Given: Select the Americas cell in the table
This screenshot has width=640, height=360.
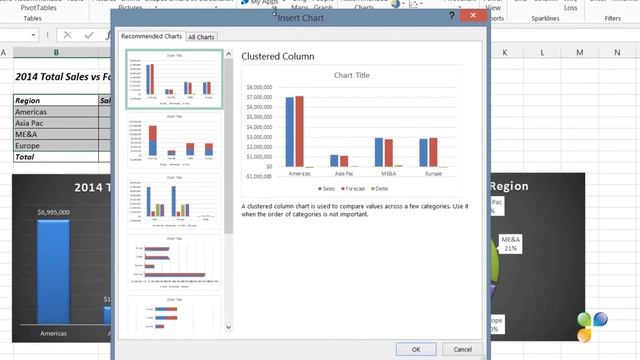Looking at the screenshot, I should [x=56, y=112].
